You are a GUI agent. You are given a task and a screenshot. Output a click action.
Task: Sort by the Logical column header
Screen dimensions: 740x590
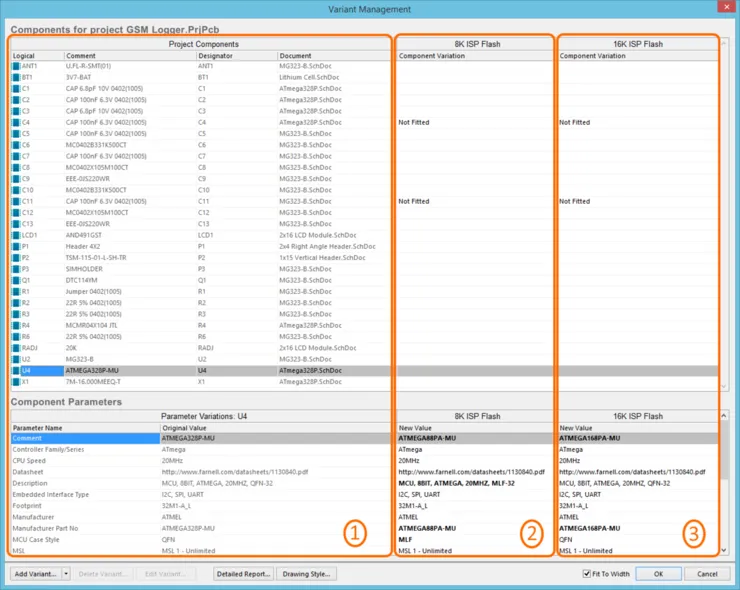(37, 56)
